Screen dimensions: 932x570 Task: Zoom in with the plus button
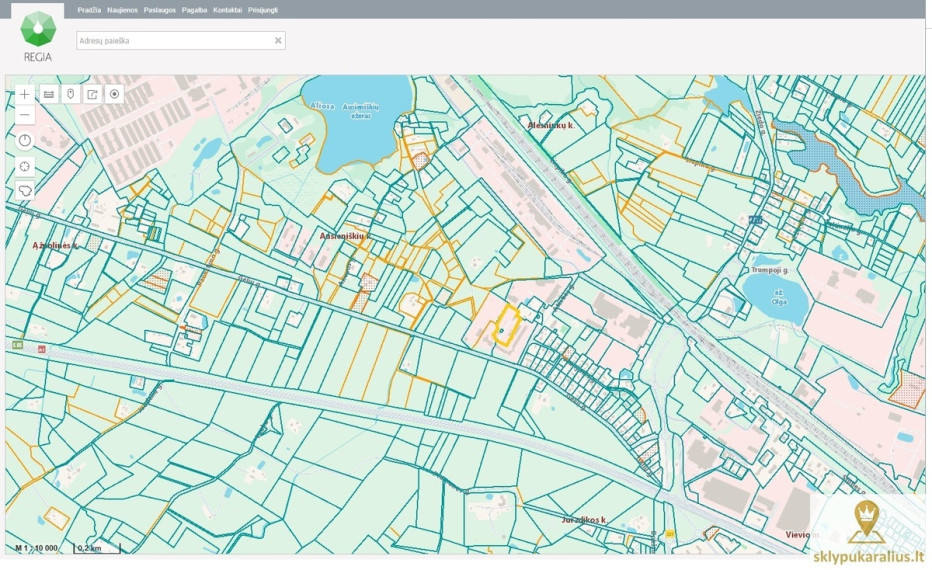click(24, 95)
